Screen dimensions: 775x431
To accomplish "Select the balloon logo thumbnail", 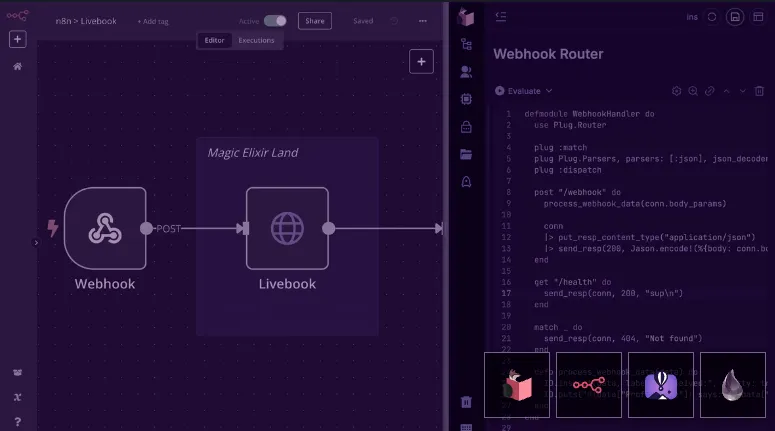I will point(661,385).
